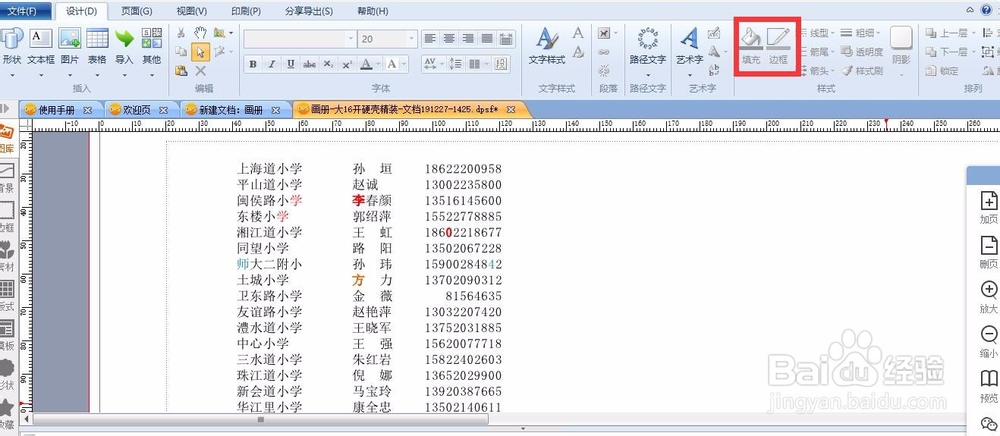Switch to the 页面(G) tab
This screenshot has height=436, width=1000.
(x=137, y=11)
